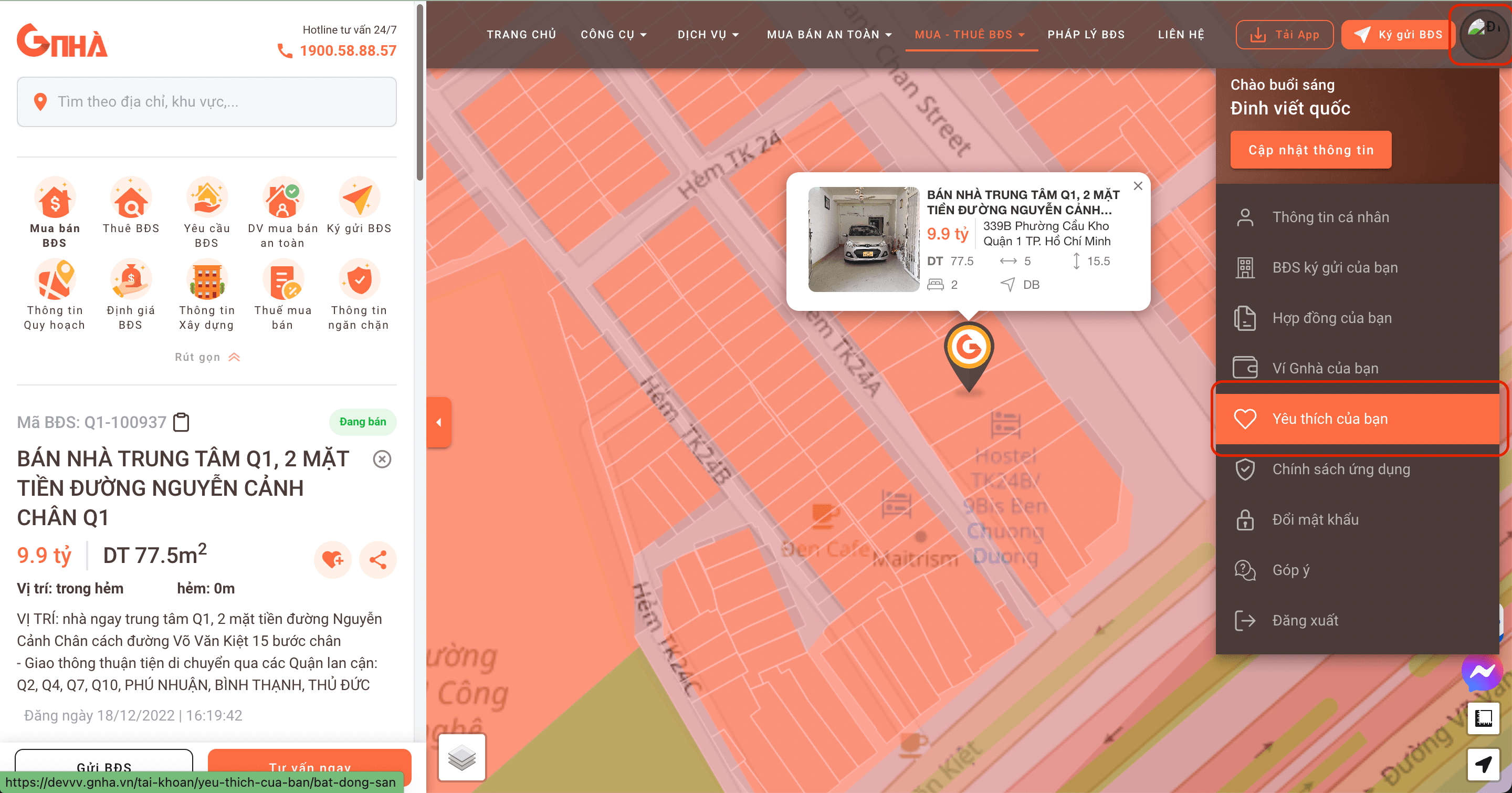Click the Đang bán status badge
The image size is (1512, 793).
pos(363,422)
